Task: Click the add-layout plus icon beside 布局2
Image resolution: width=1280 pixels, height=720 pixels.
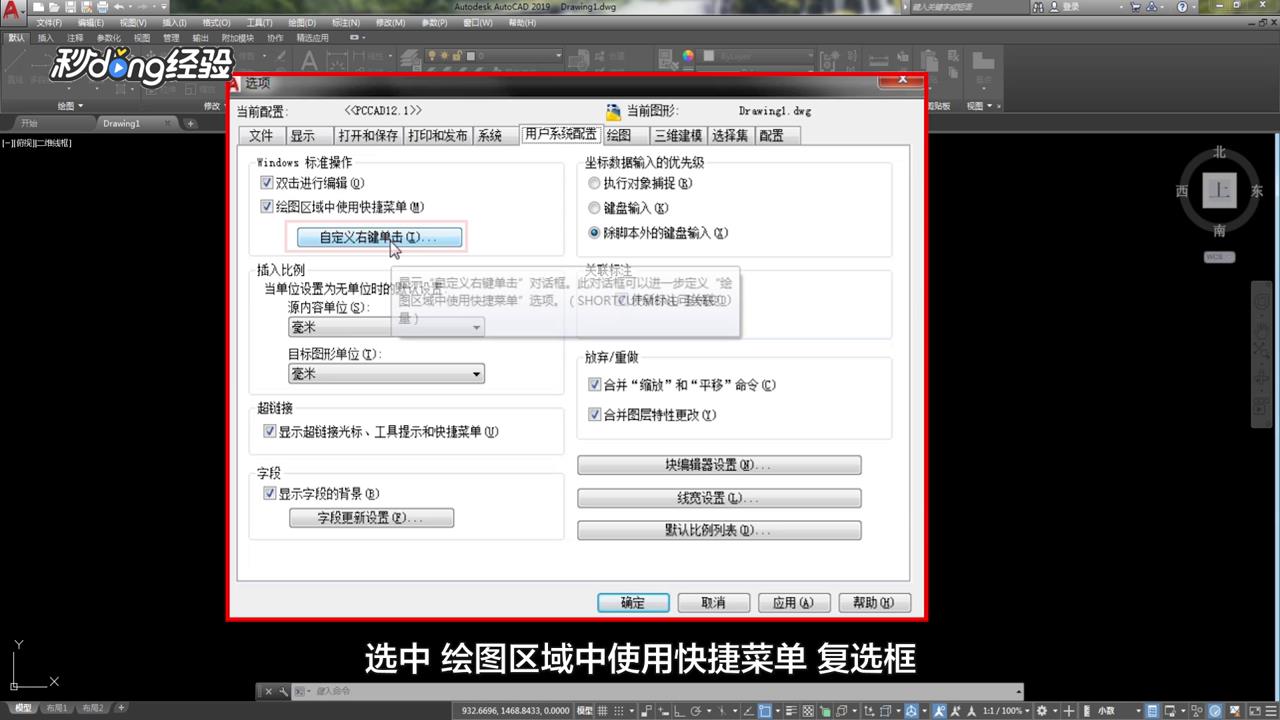Action: pyautogui.click(x=122, y=708)
